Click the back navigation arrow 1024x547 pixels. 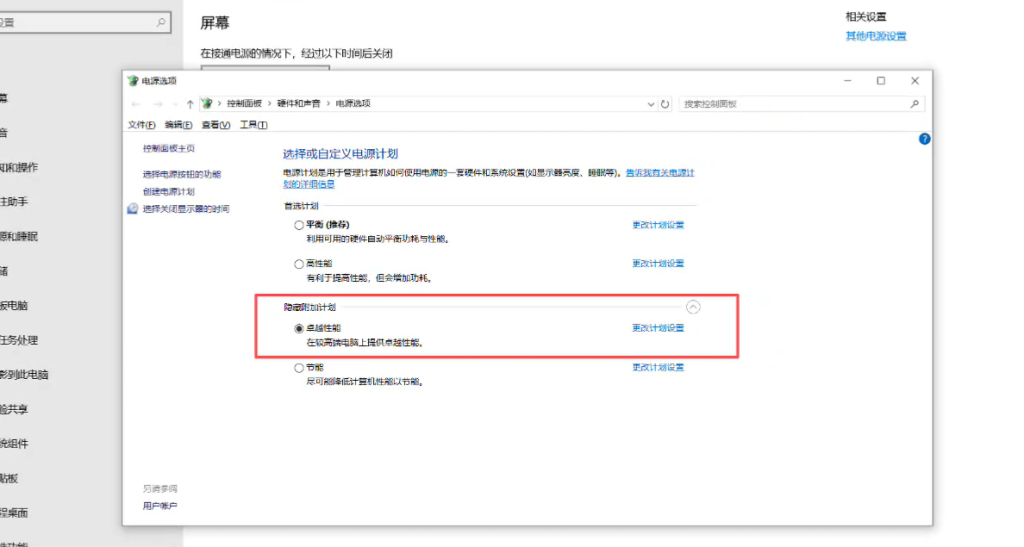click(135, 104)
